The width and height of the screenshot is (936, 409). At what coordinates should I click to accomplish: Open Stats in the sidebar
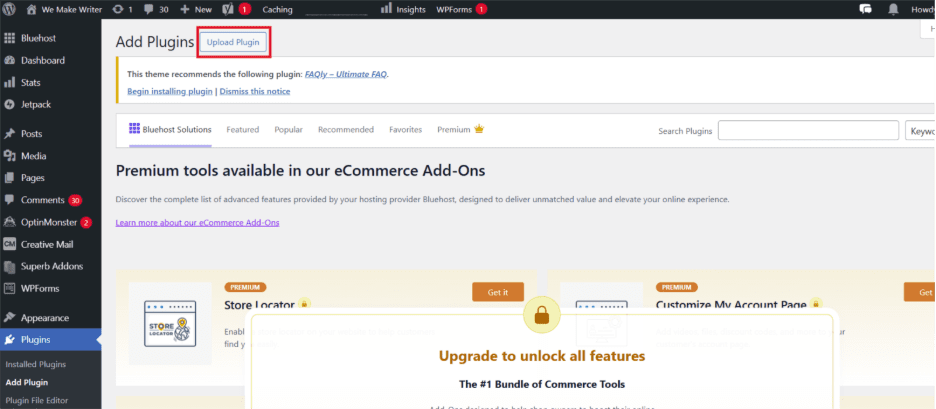[x=51, y=82]
